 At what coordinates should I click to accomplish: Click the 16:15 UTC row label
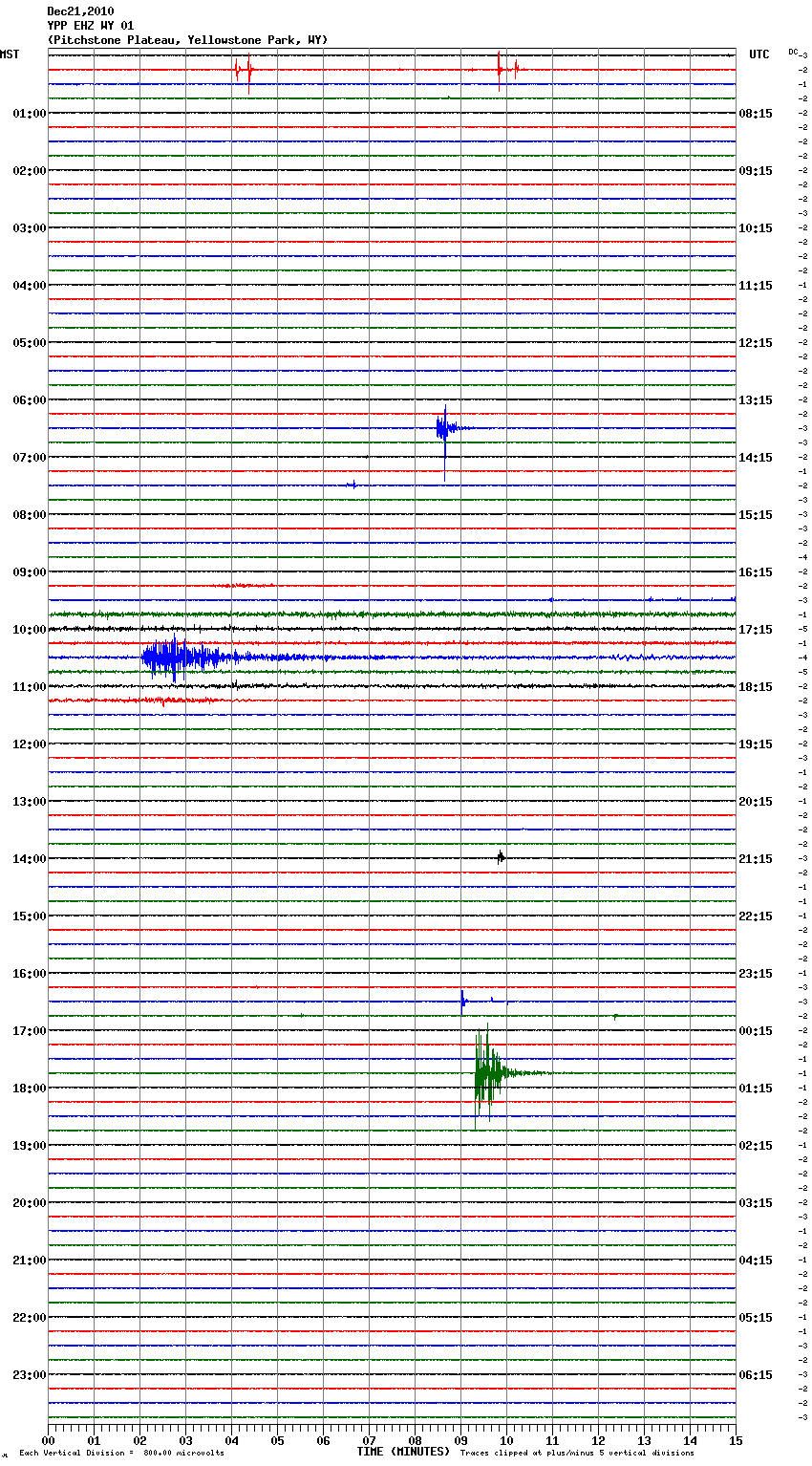(x=756, y=572)
